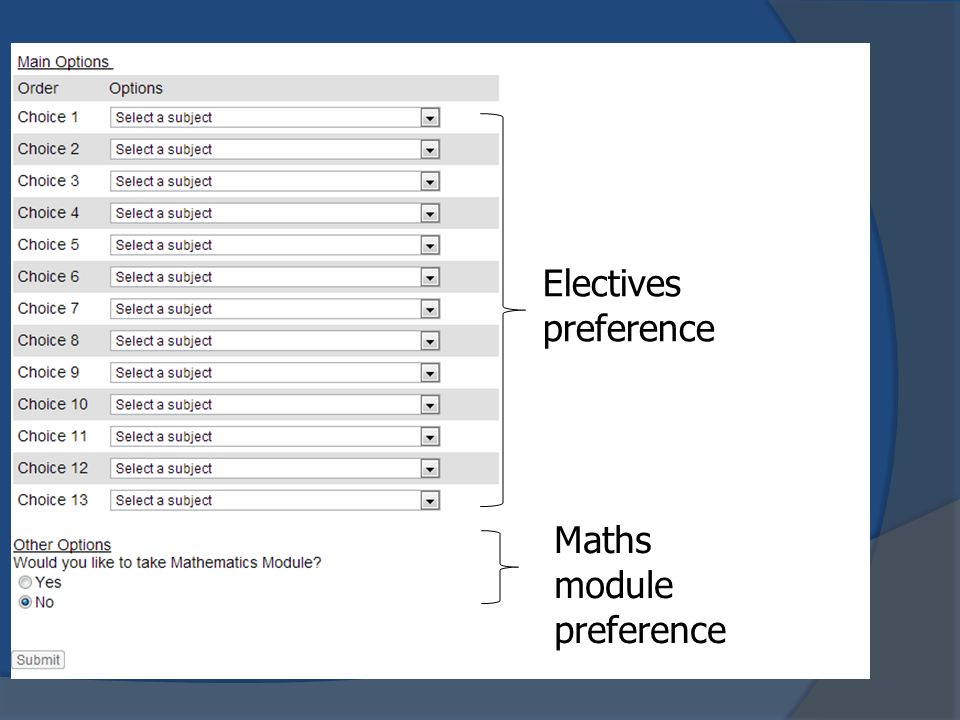
Task: Open the Choice 10 subject dropdown
Action: [x=275, y=405]
